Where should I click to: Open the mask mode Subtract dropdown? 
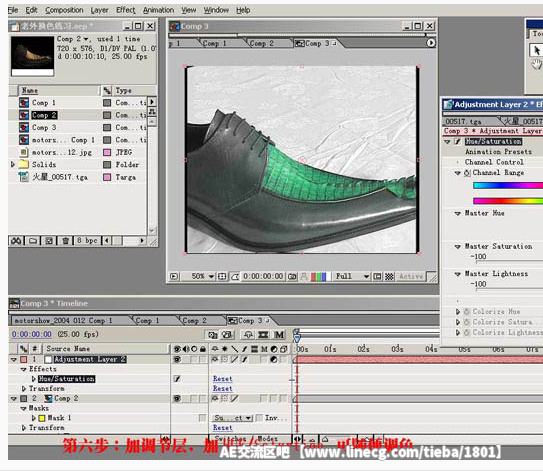(232, 418)
